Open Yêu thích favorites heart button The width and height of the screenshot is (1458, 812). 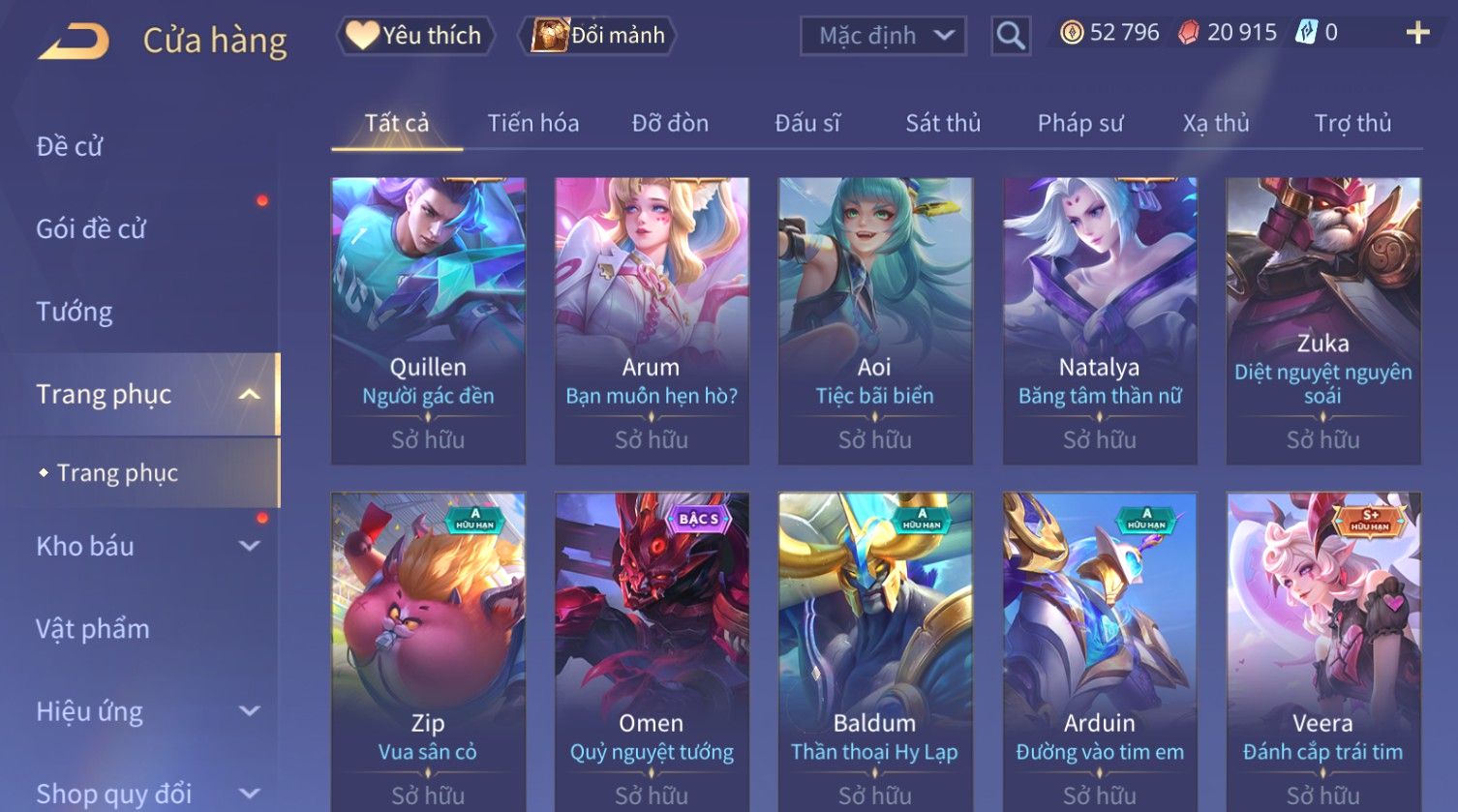click(x=414, y=36)
